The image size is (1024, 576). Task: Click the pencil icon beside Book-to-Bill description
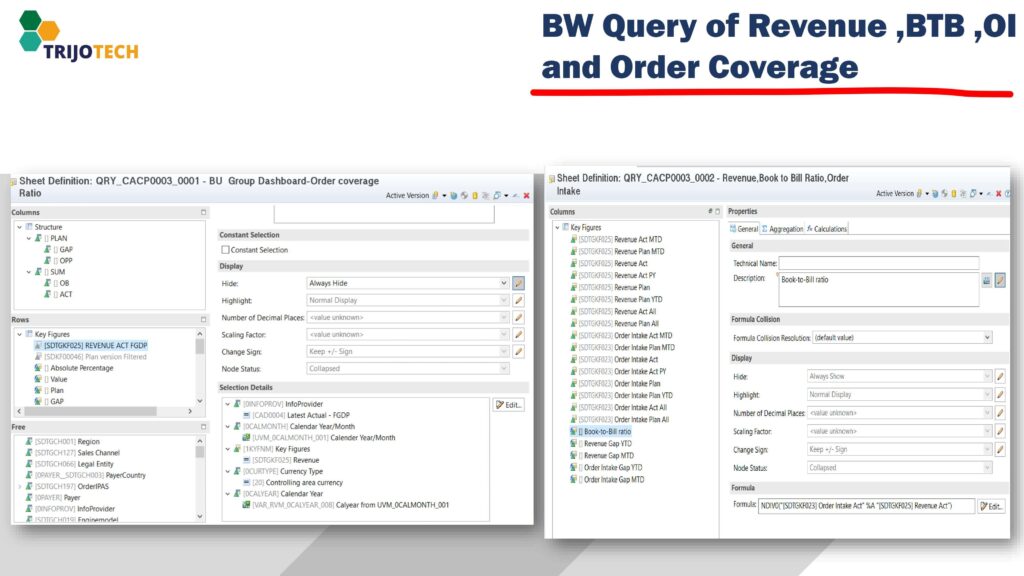click(x=999, y=281)
